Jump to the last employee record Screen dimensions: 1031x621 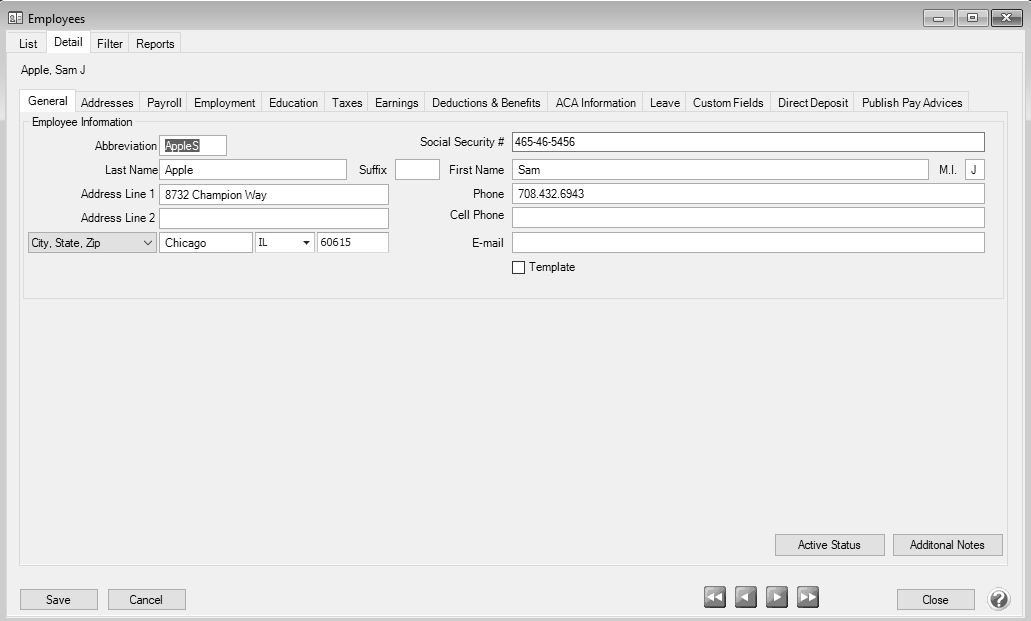pos(808,597)
